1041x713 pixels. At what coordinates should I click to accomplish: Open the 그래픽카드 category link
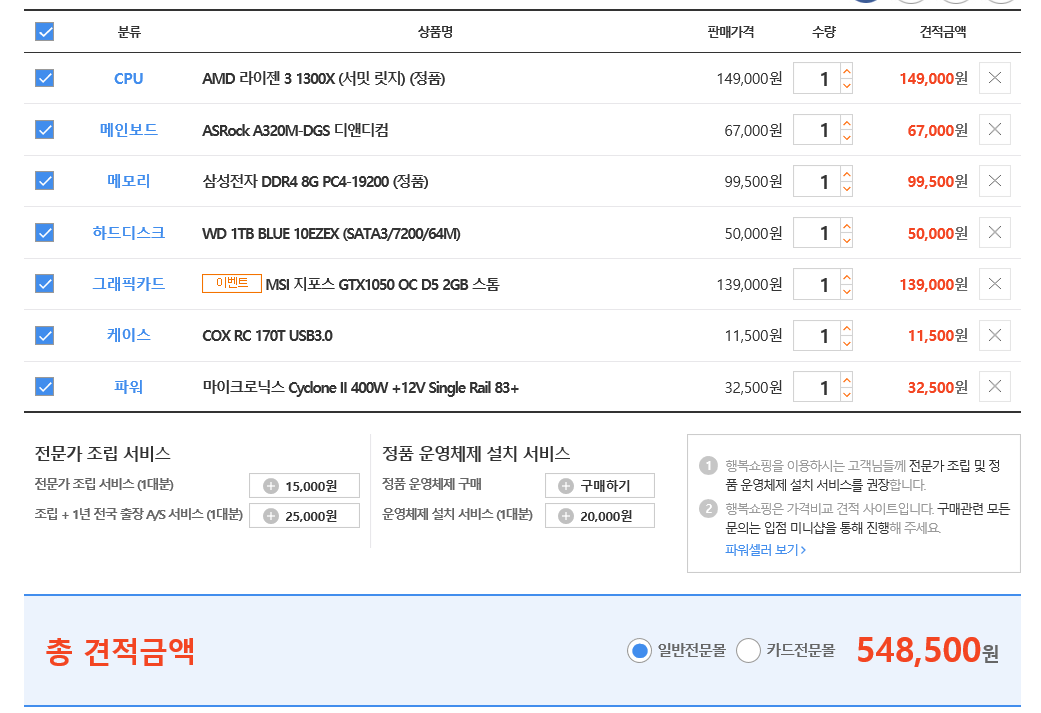[x=129, y=284]
